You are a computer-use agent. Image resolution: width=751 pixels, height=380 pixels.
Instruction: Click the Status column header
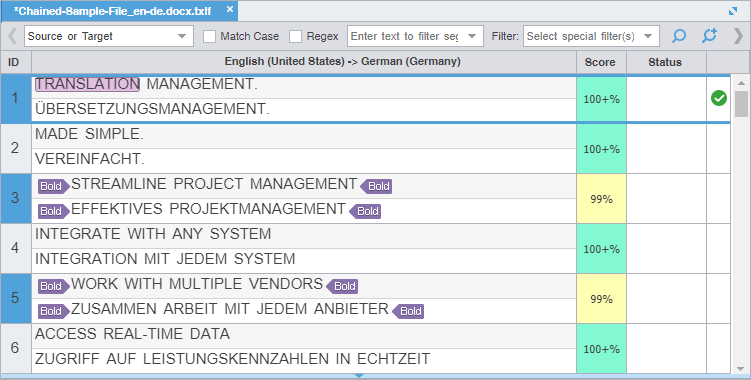pos(665,62)
